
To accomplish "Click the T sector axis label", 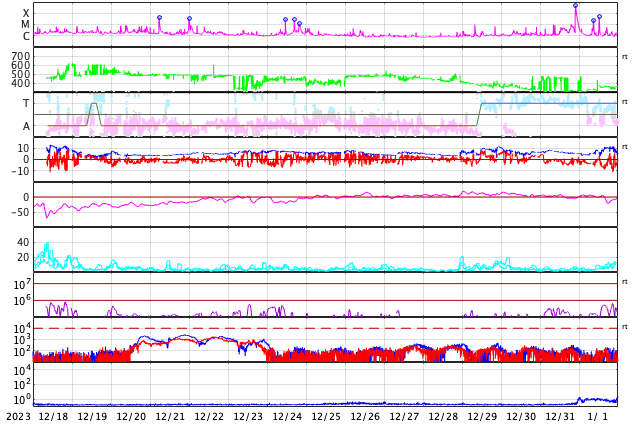I will (26, 103).
